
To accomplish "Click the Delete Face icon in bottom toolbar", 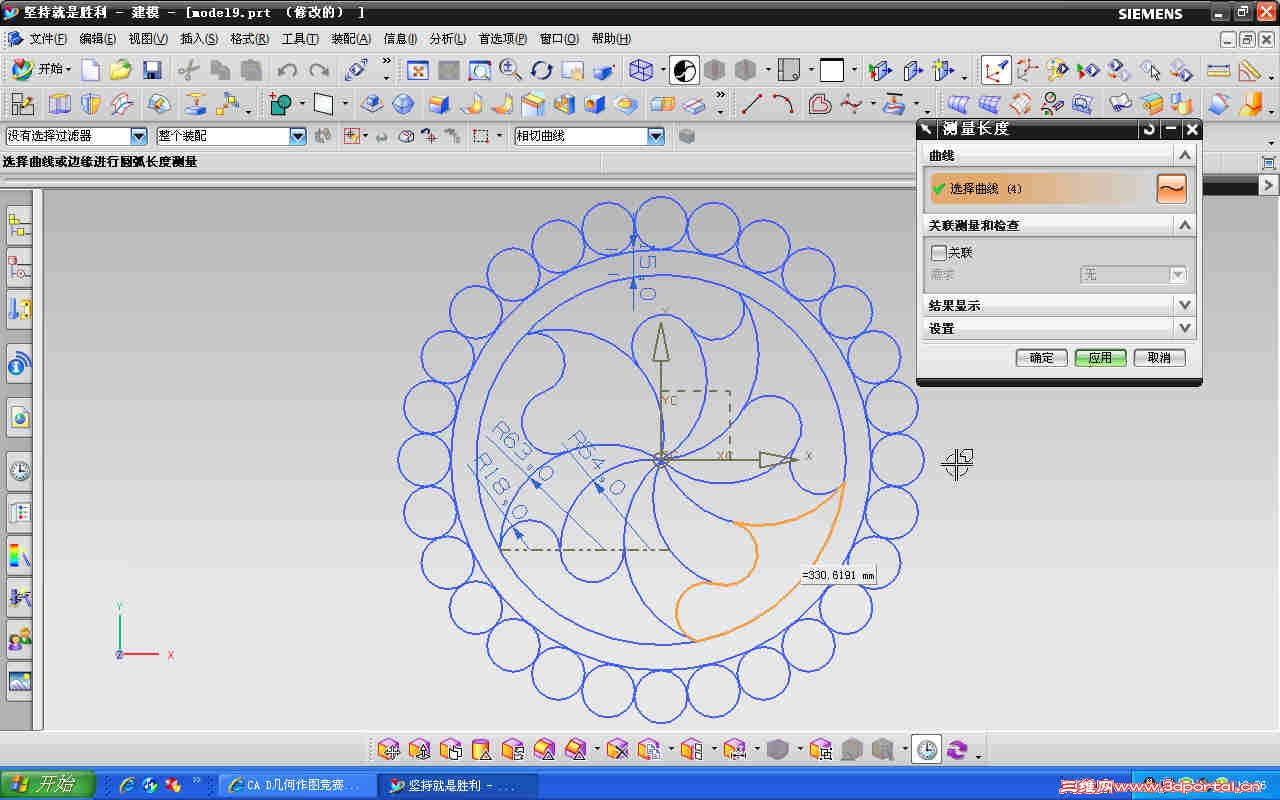I will tap(617, 749).
